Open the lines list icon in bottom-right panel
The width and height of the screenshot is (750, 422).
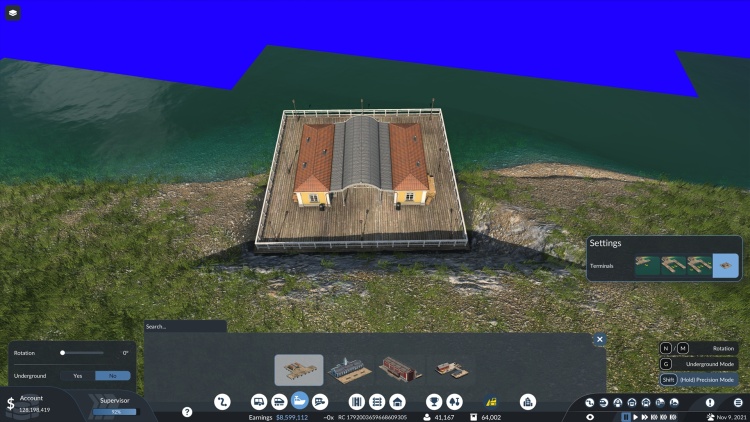click(590, 402)
